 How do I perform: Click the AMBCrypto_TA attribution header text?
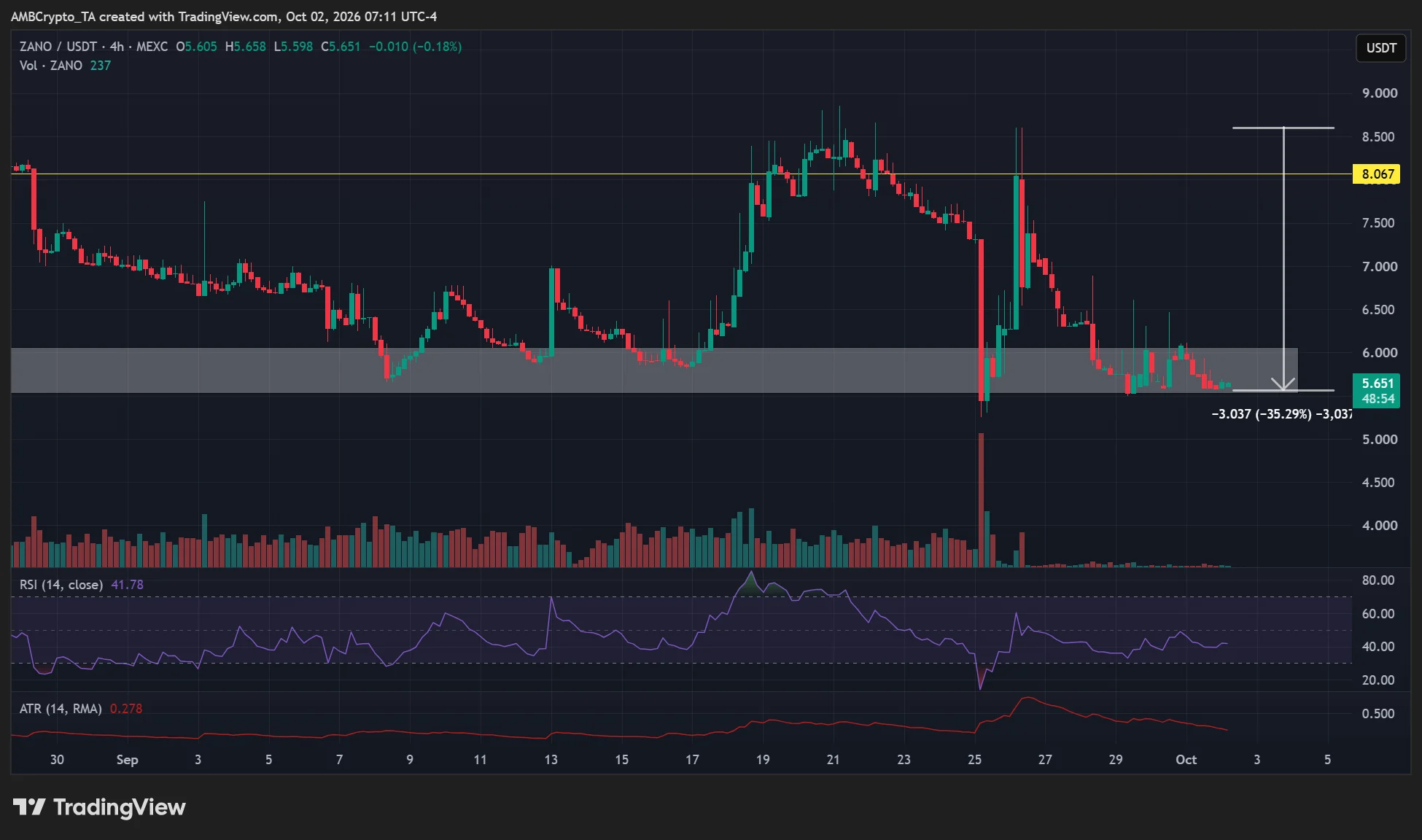[224, 16]
